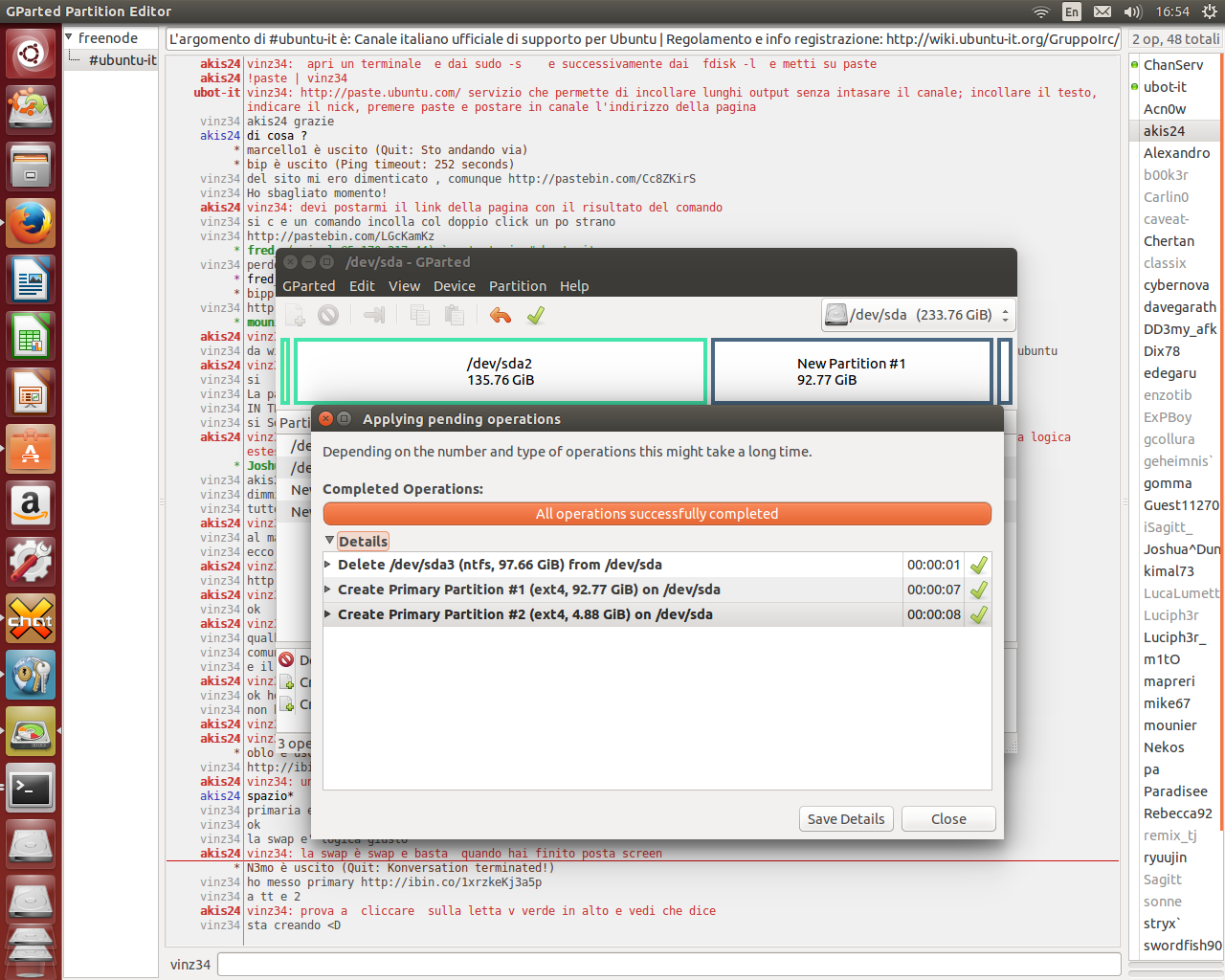The image size is (1225, 980).
Task: Open the Partition menu
Action: pos(517,286)
